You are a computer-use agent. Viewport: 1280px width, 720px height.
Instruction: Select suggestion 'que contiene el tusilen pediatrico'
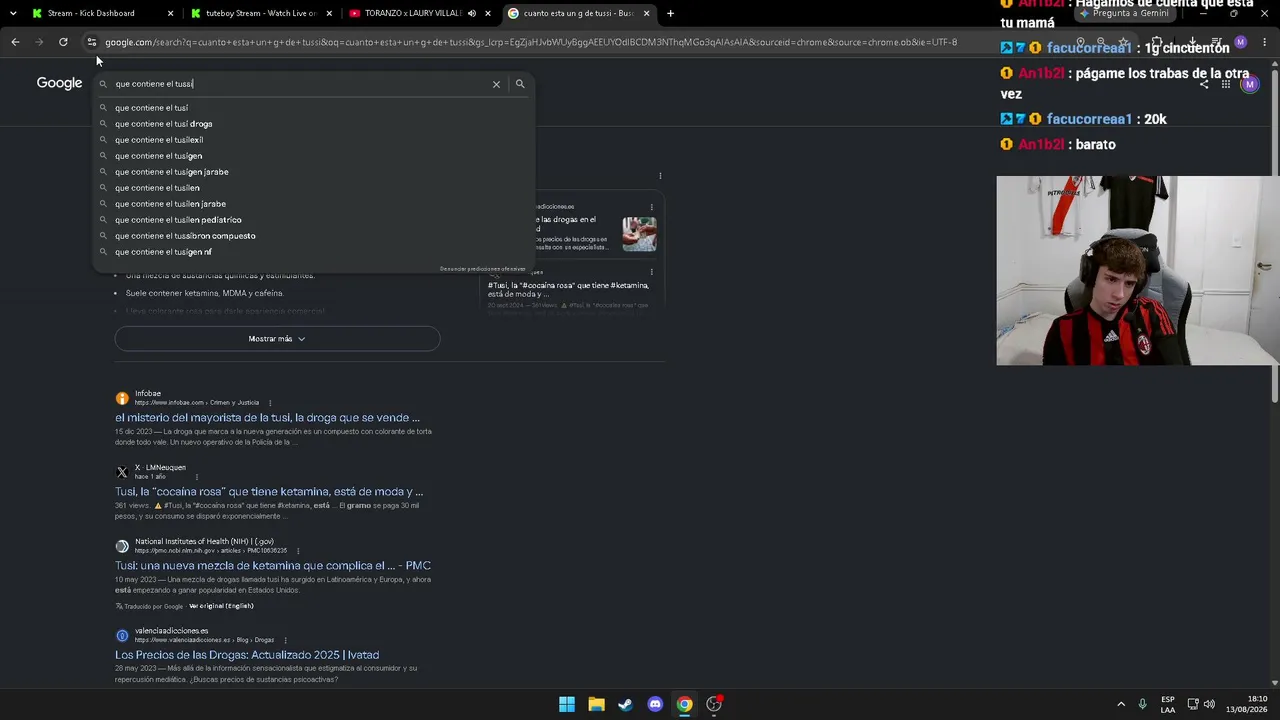point(314,220)
